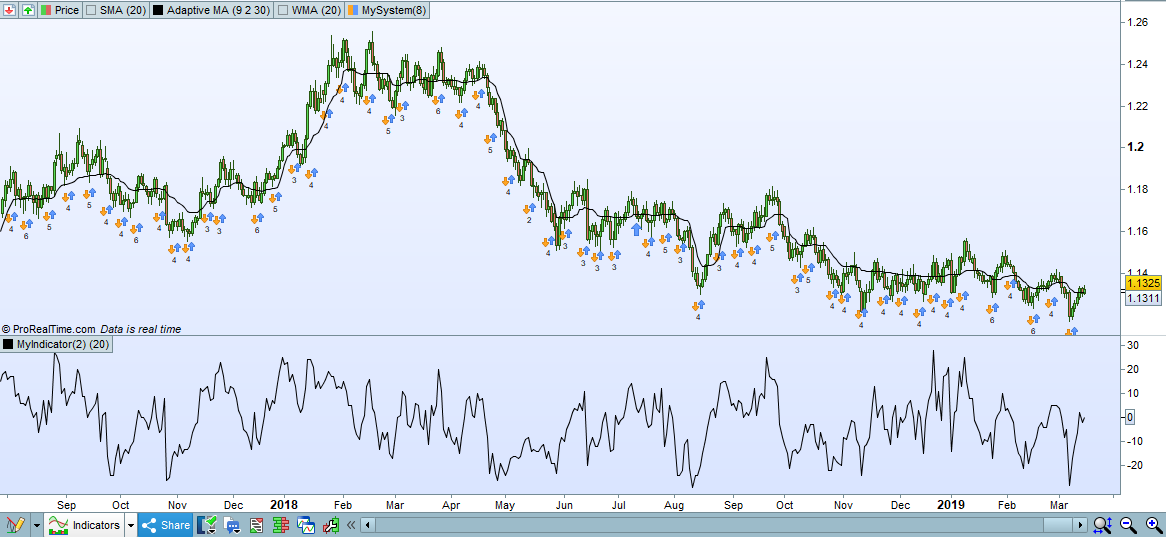
Task: Open the chat bubbles icon
Action: pos(233,526)
